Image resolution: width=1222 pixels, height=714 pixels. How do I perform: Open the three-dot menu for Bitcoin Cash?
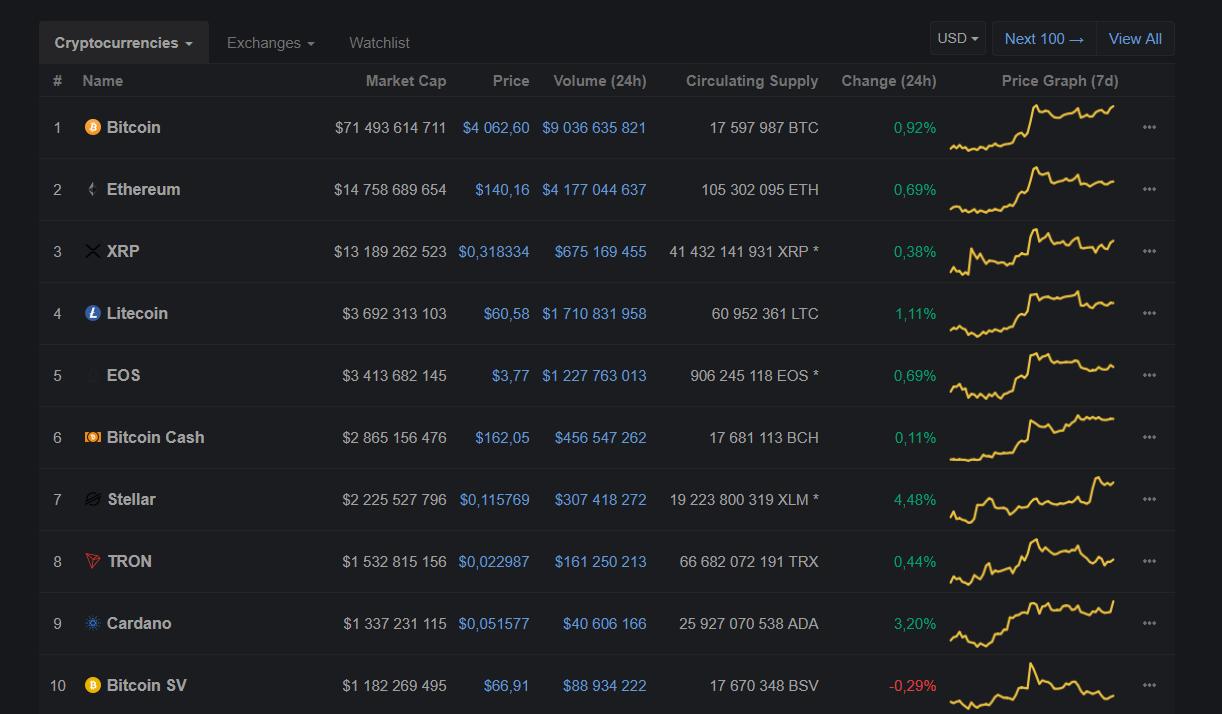pos(1149,437)
